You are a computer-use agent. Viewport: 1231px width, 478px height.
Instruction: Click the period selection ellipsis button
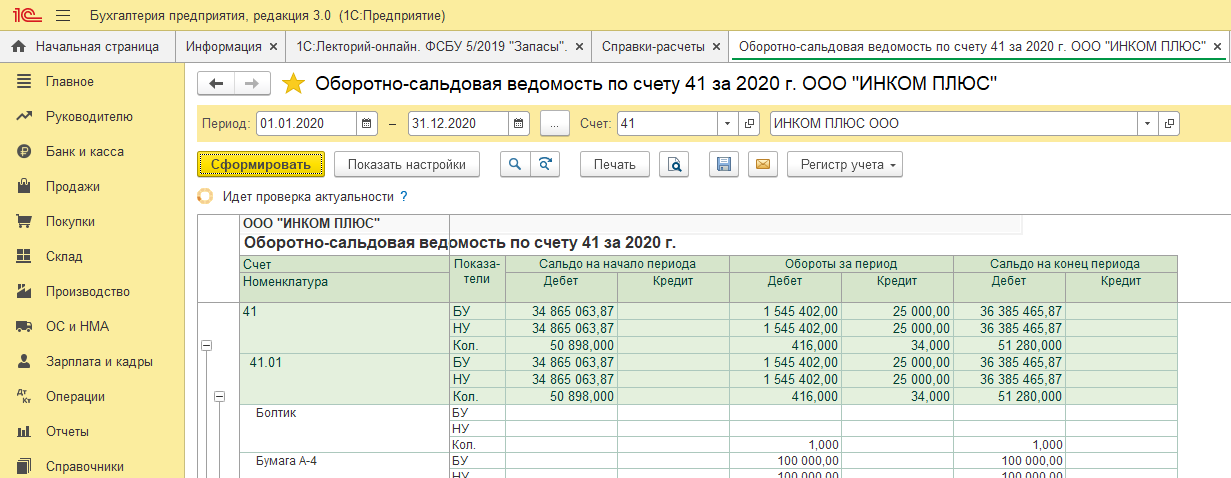(x=554, y=124)
